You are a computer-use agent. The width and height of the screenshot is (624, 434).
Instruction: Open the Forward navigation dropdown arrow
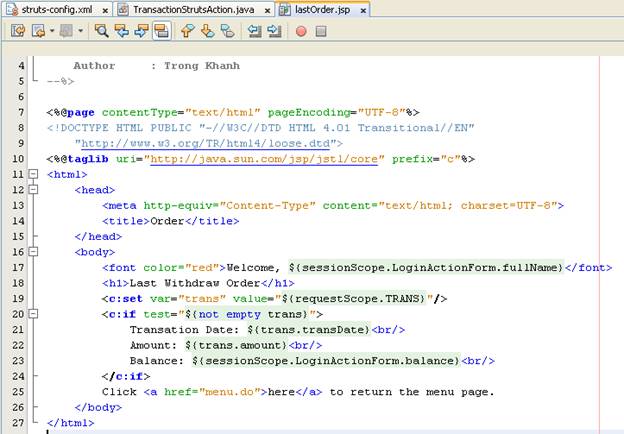[80, 31]
